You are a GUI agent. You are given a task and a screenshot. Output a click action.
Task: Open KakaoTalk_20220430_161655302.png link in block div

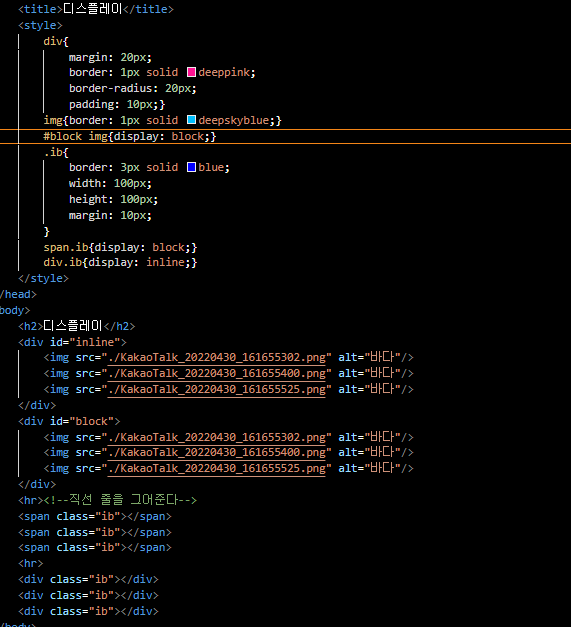pyautogui.click(x=217, y=437)
